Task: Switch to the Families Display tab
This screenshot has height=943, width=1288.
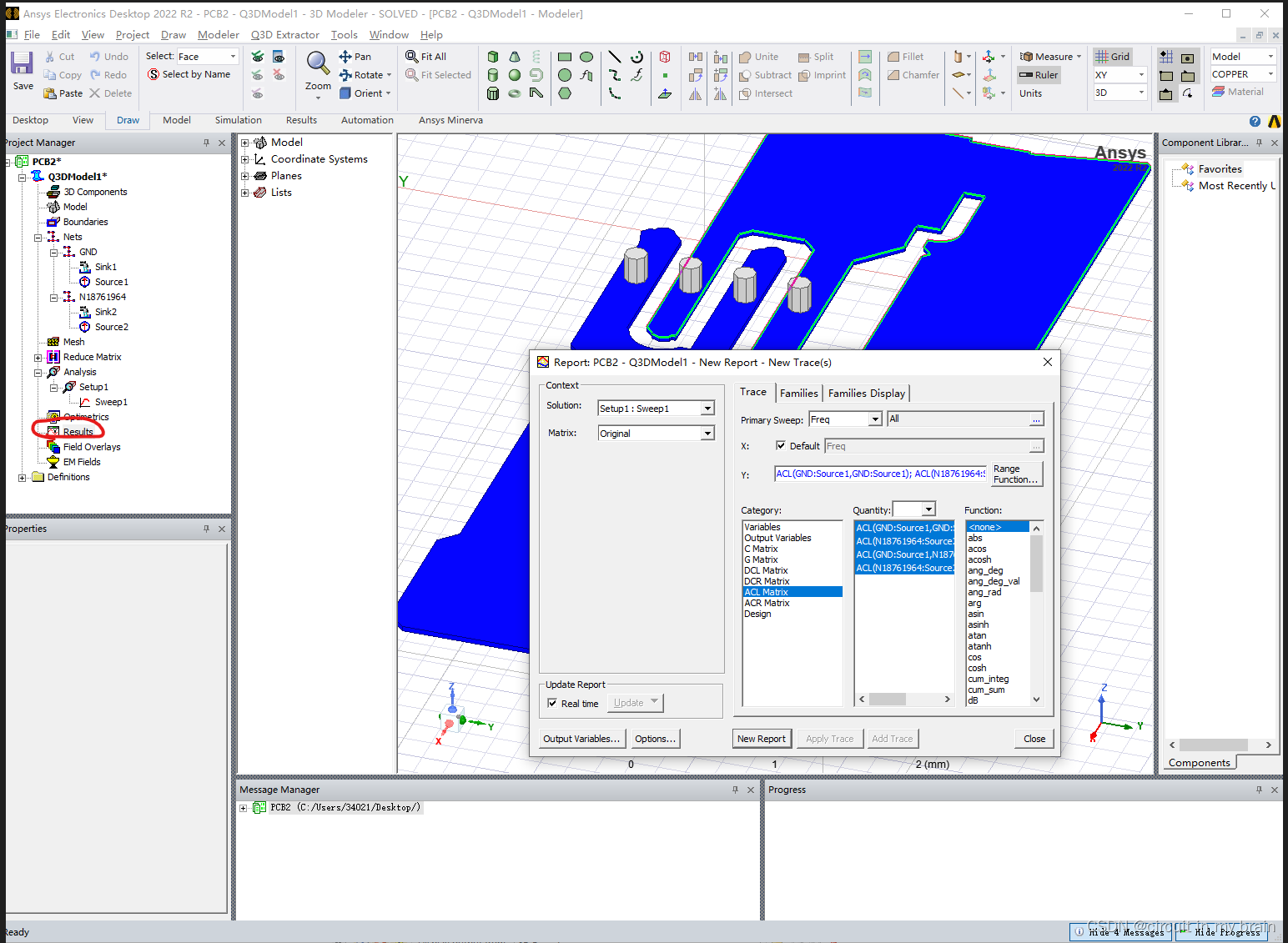Action: click(866, 394)
